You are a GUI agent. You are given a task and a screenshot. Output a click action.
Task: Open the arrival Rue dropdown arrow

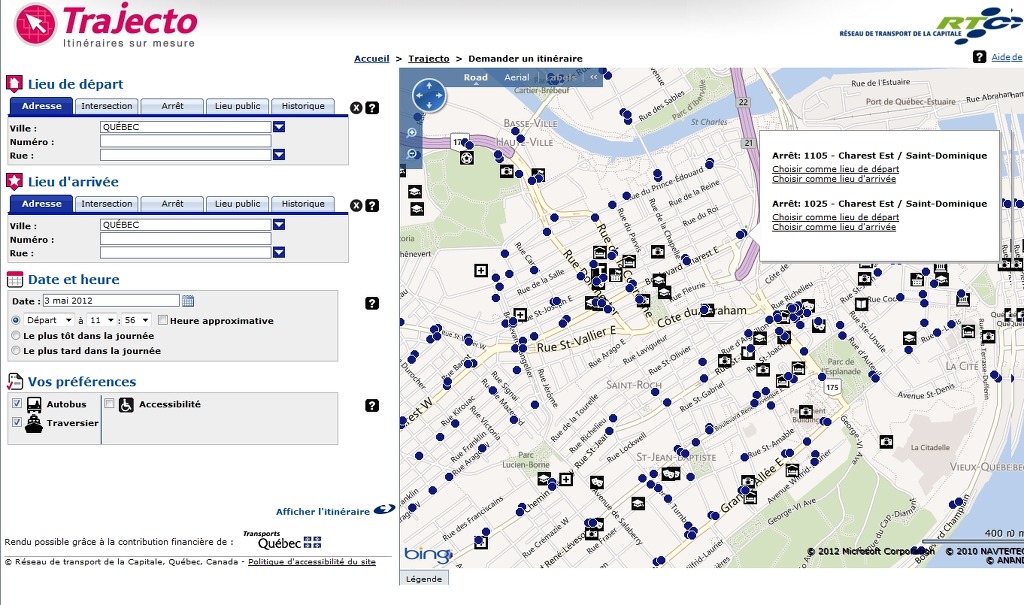pos(279,253)
